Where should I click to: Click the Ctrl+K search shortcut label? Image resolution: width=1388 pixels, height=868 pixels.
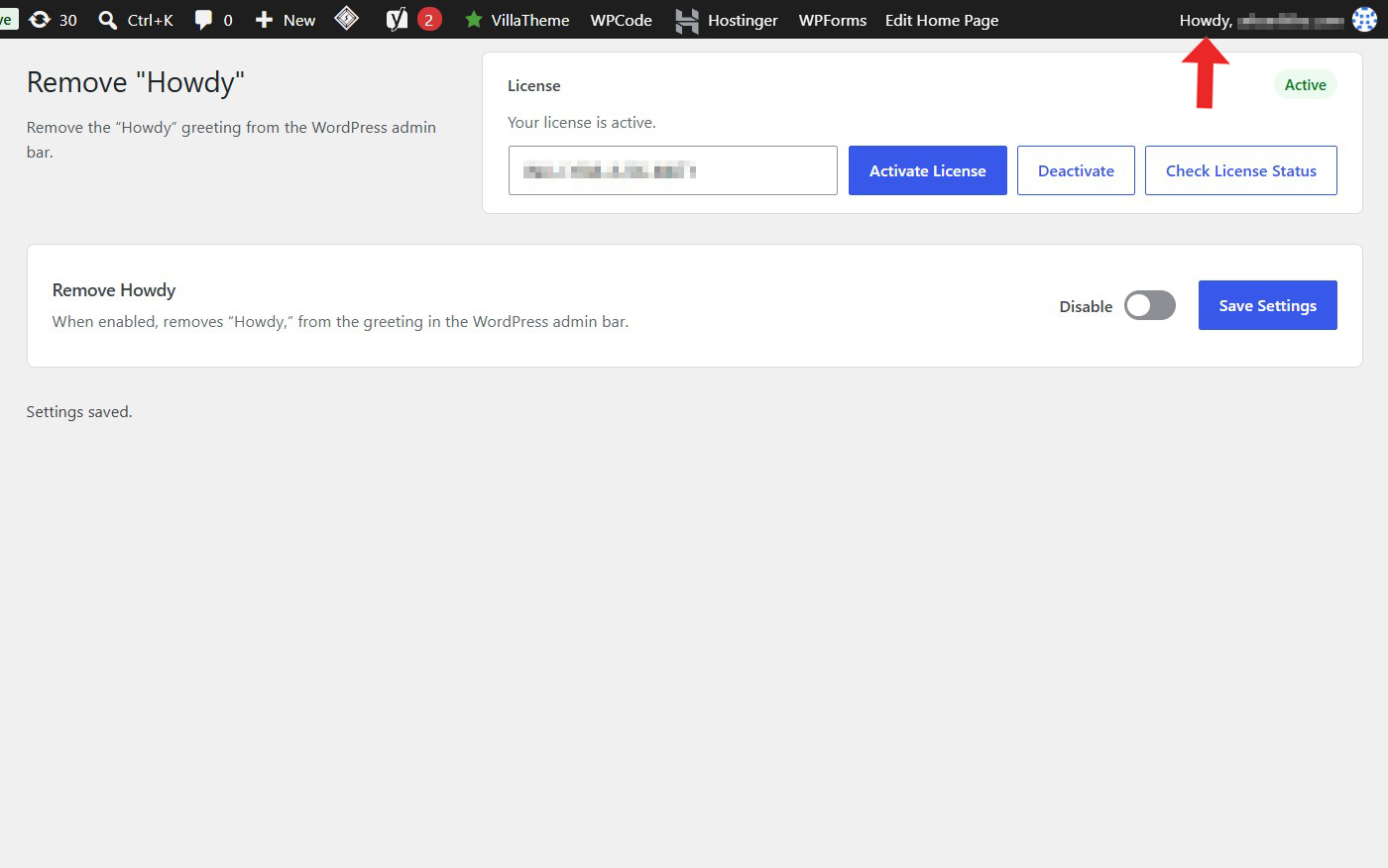pyautogui.click(x=151, y=20)
